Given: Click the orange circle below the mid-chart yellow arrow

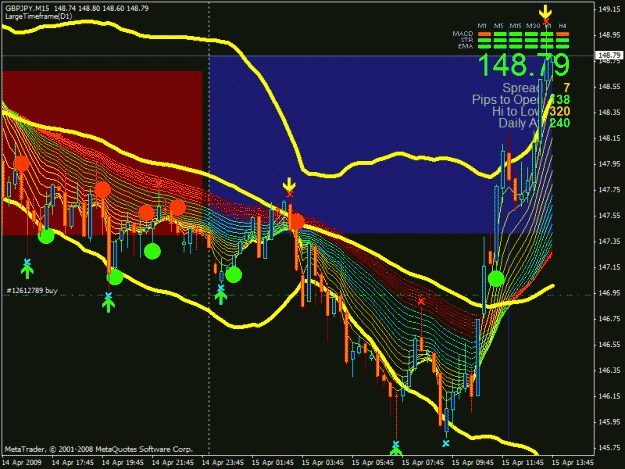Looking at the screenshot, I should 297,222.
